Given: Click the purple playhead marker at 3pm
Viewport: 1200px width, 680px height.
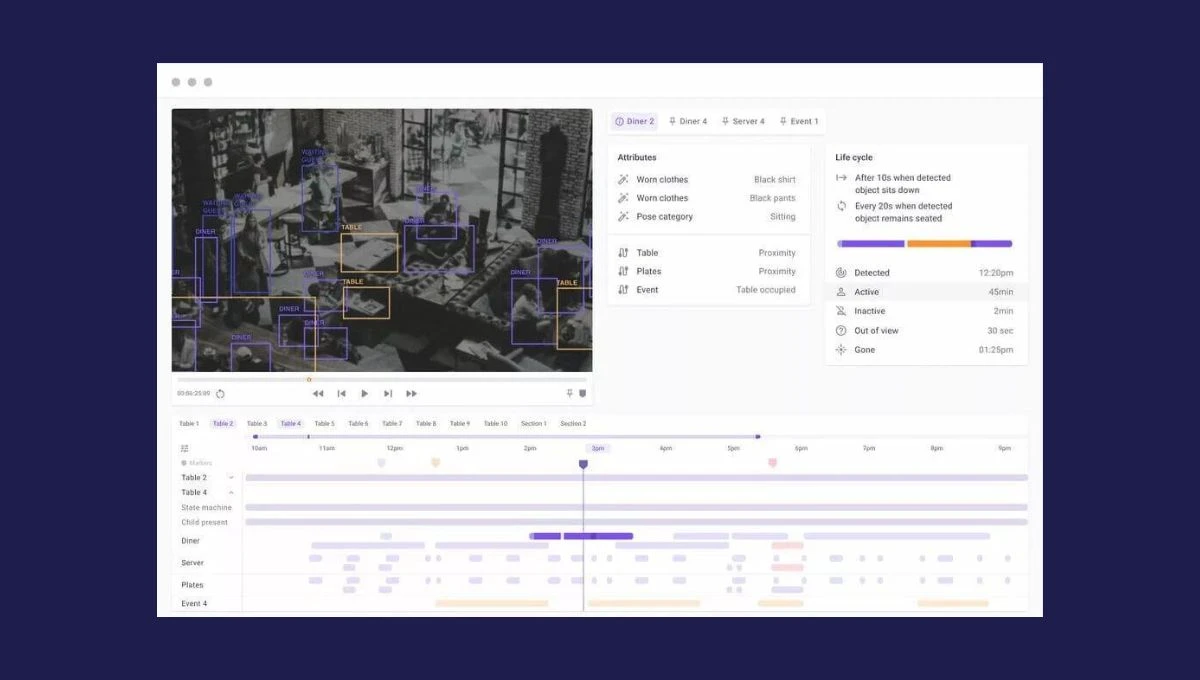Looking at the screenshot, I should pyautogui.click(x=583, y=464).
